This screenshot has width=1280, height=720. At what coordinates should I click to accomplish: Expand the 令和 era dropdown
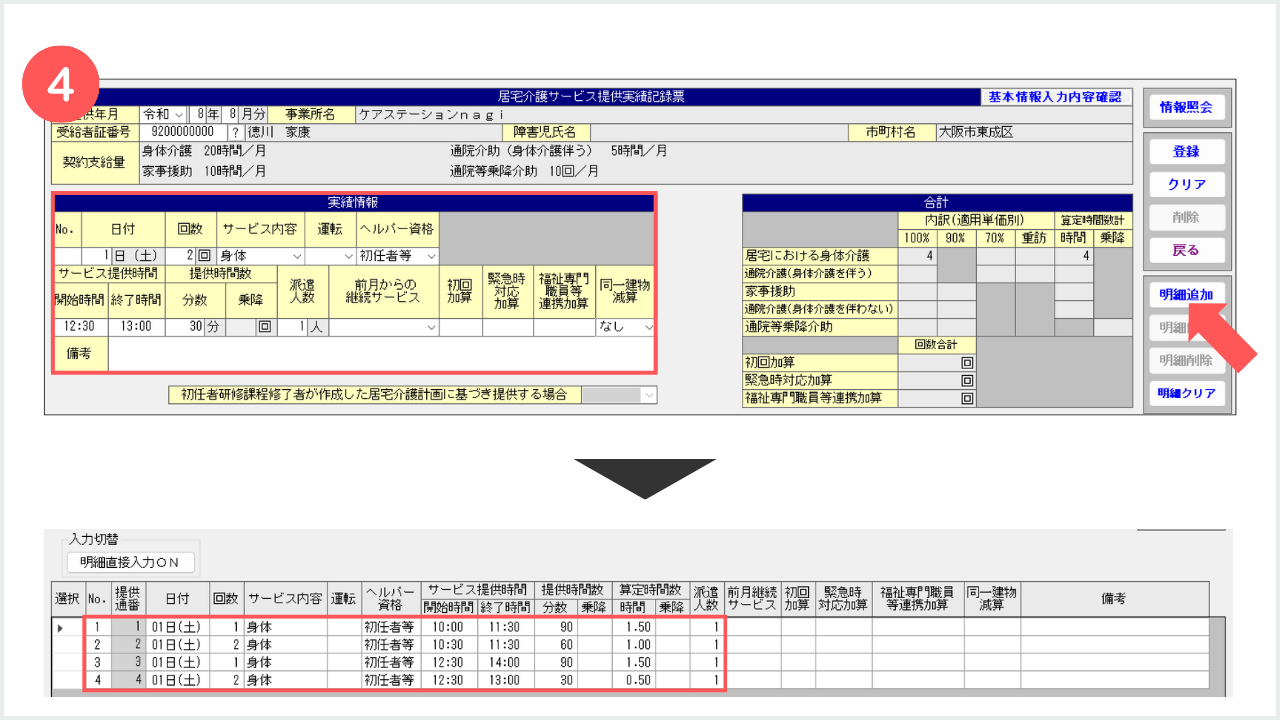pos(164,115)
